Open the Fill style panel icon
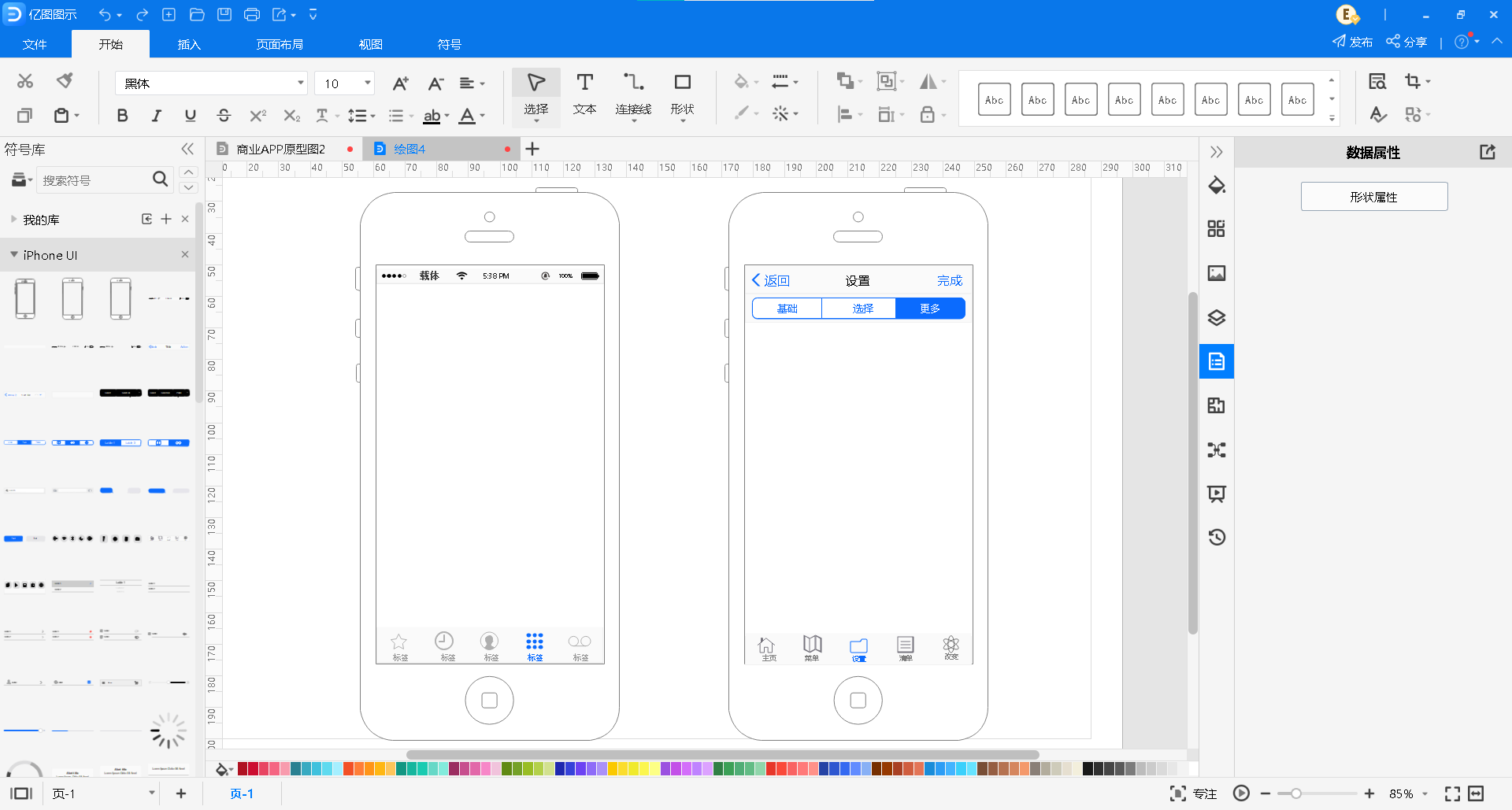Viewport: 1512px width, 810px height. point(1217,186)
